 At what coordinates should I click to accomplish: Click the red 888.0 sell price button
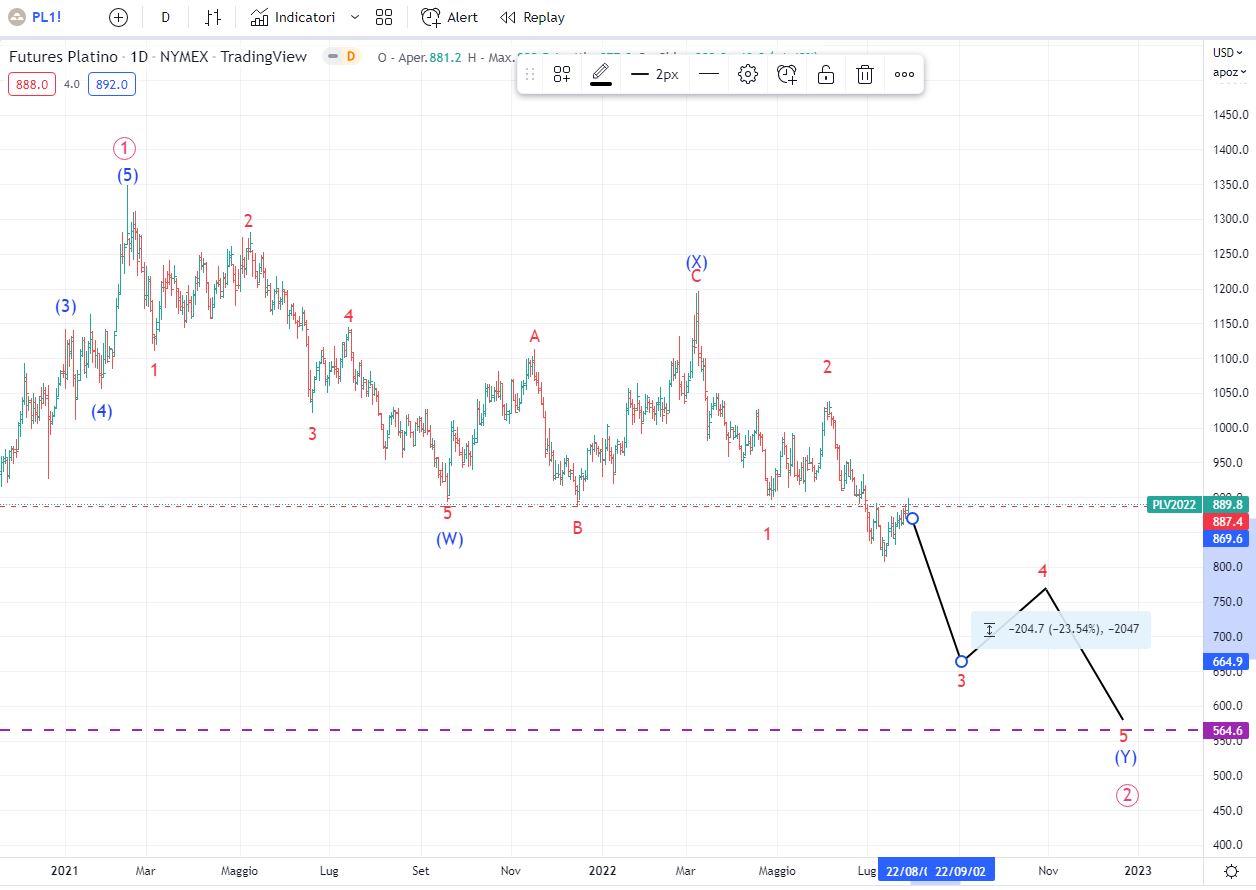(x=32, y=85)
